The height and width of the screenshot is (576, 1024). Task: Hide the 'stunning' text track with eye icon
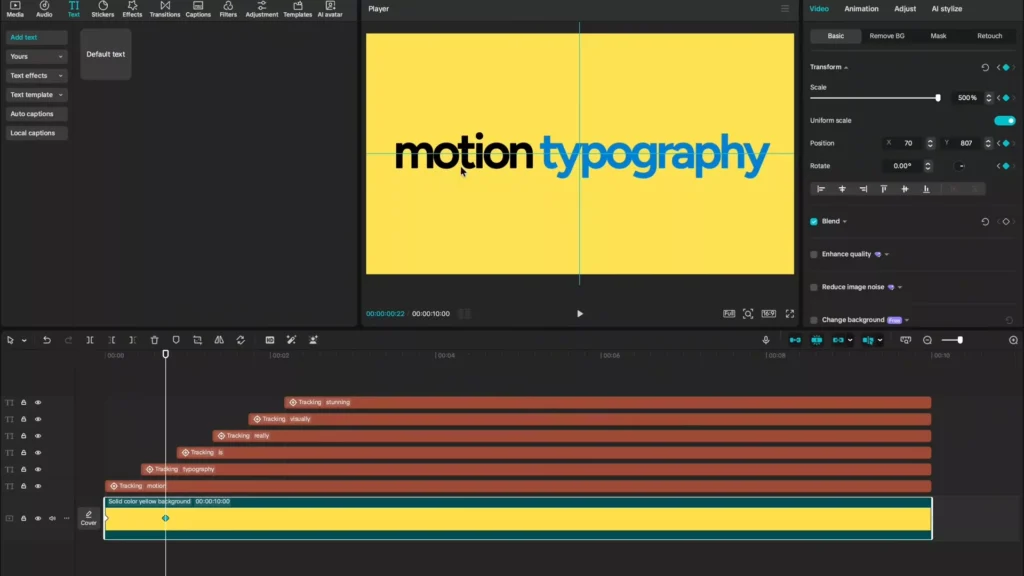(x=38, y=403)
